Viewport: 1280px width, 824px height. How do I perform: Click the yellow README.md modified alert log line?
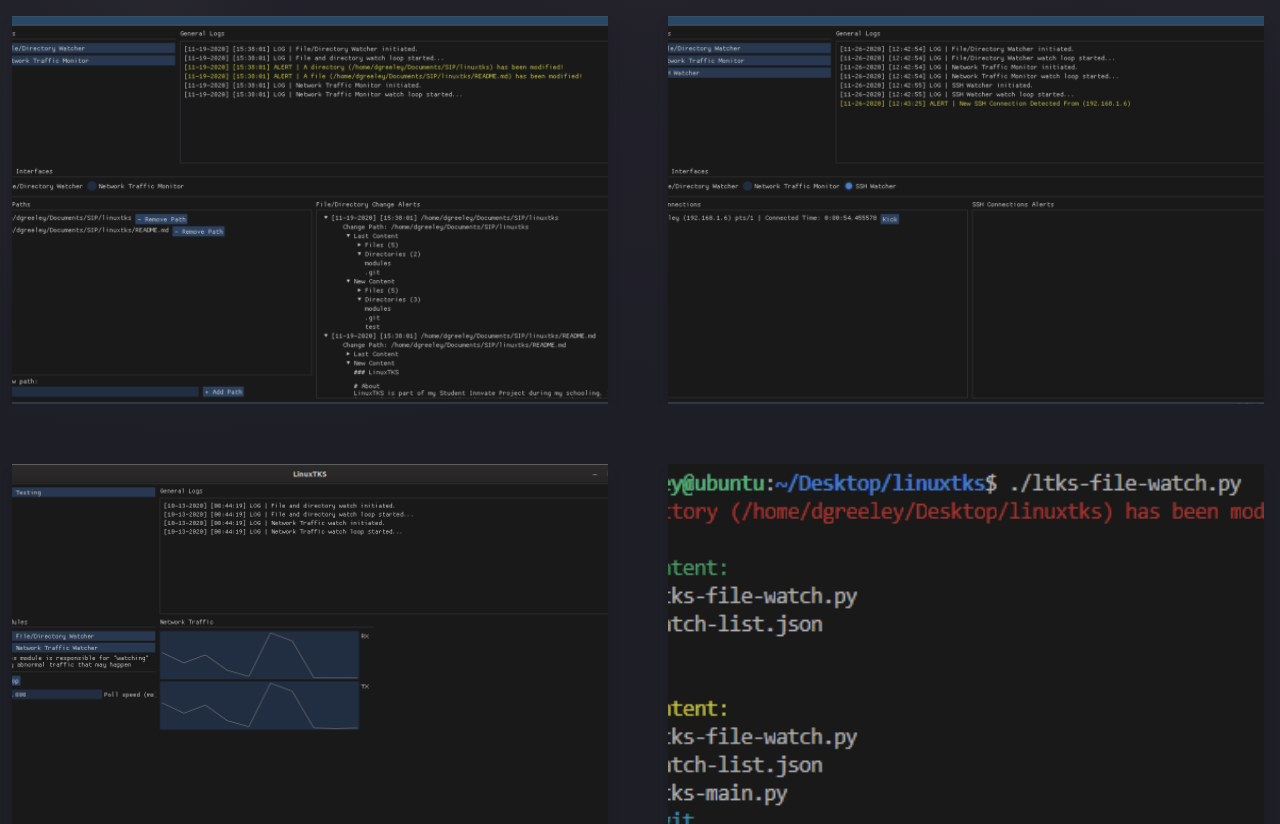coord(383,76)
